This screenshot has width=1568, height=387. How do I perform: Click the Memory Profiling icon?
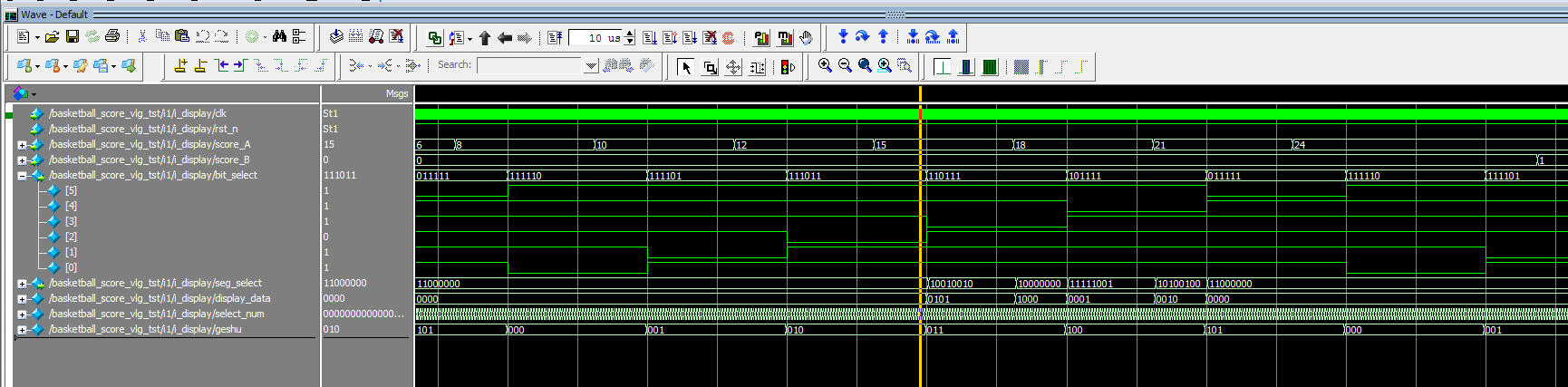785,38
